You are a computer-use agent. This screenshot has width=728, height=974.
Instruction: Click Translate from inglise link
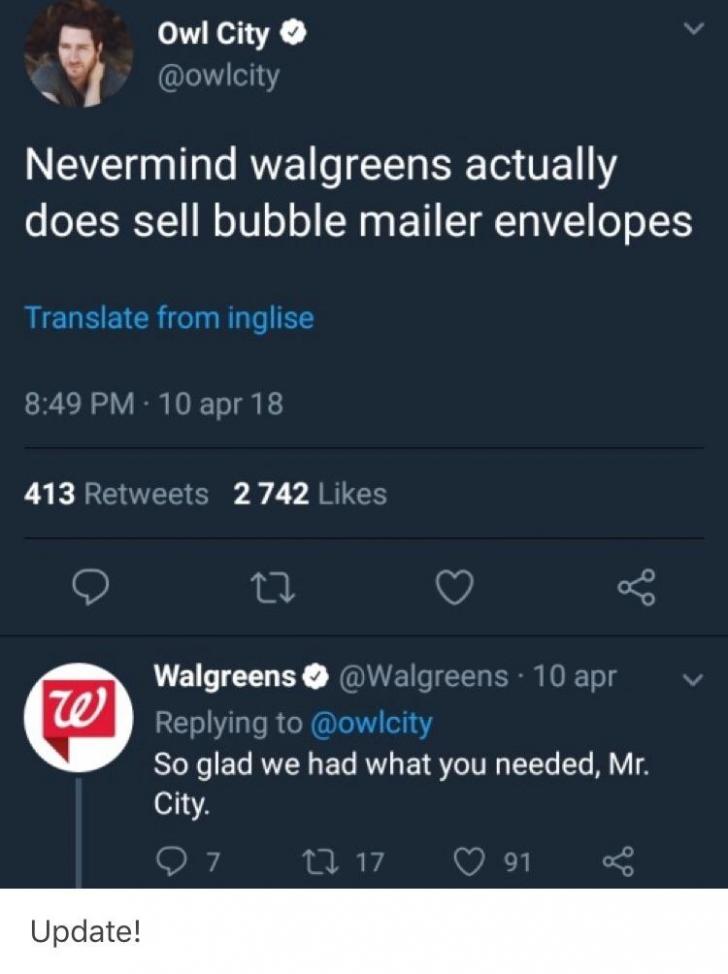coord(170,318)
